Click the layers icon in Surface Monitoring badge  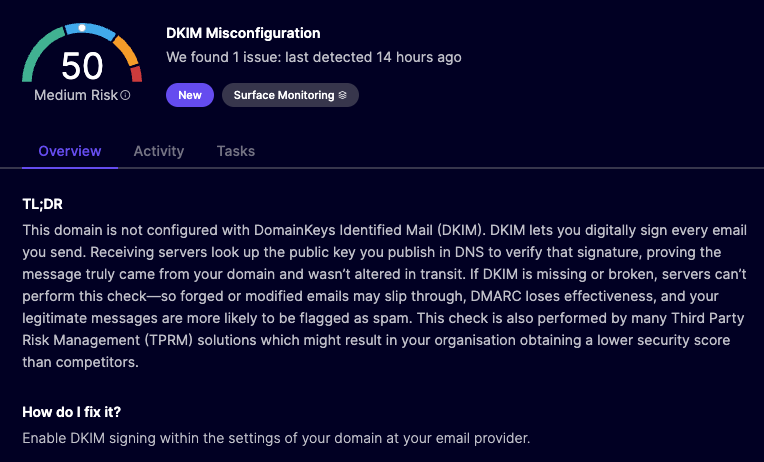pos(342,96)
